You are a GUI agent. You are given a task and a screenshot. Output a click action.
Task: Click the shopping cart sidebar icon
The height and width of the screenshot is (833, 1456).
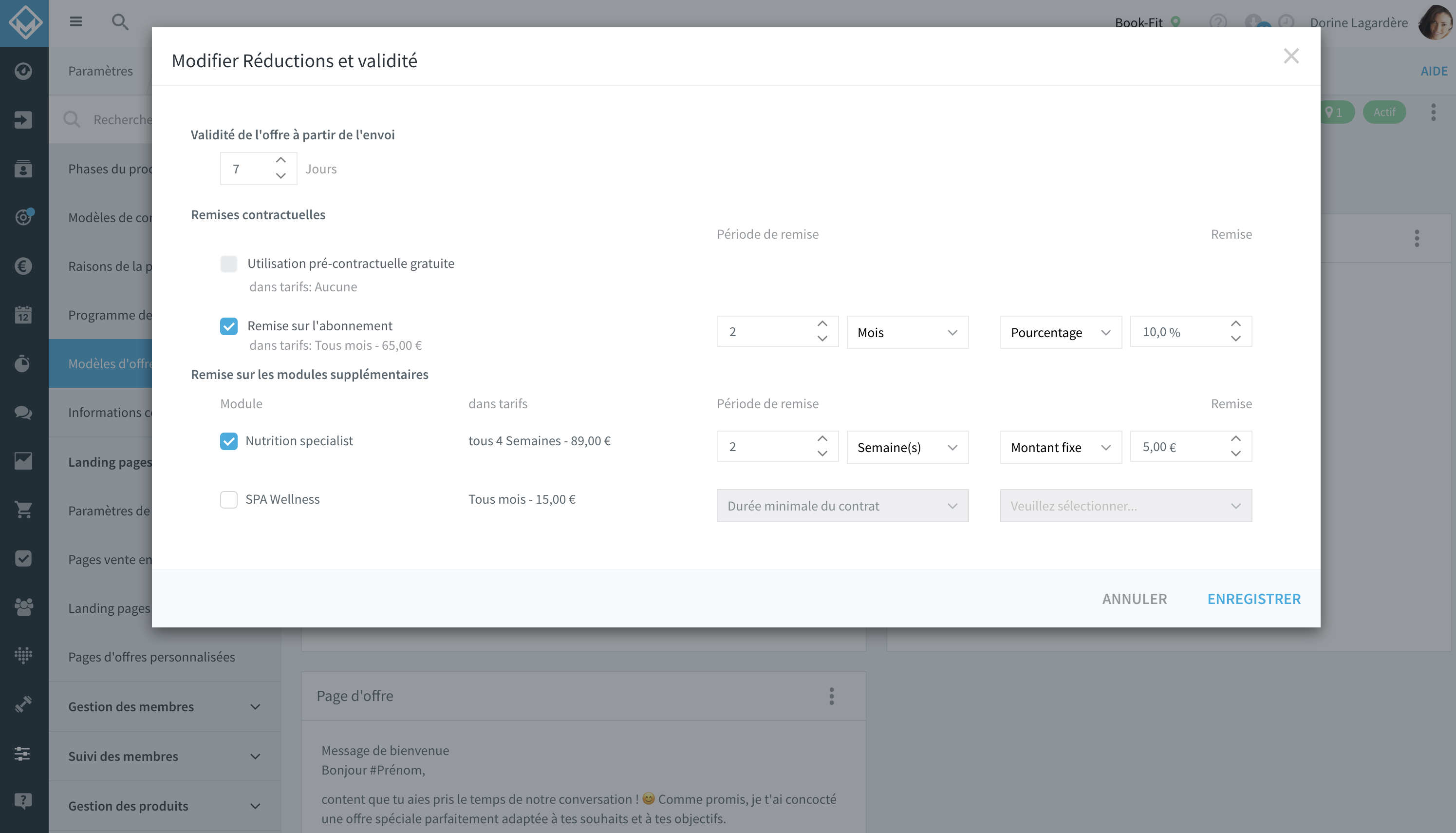coord(23,509)
